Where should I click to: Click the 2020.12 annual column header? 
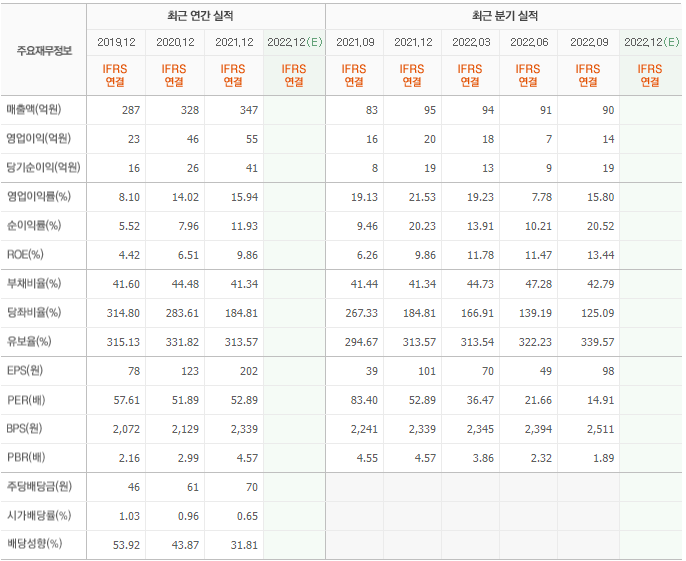click(175, 42)
